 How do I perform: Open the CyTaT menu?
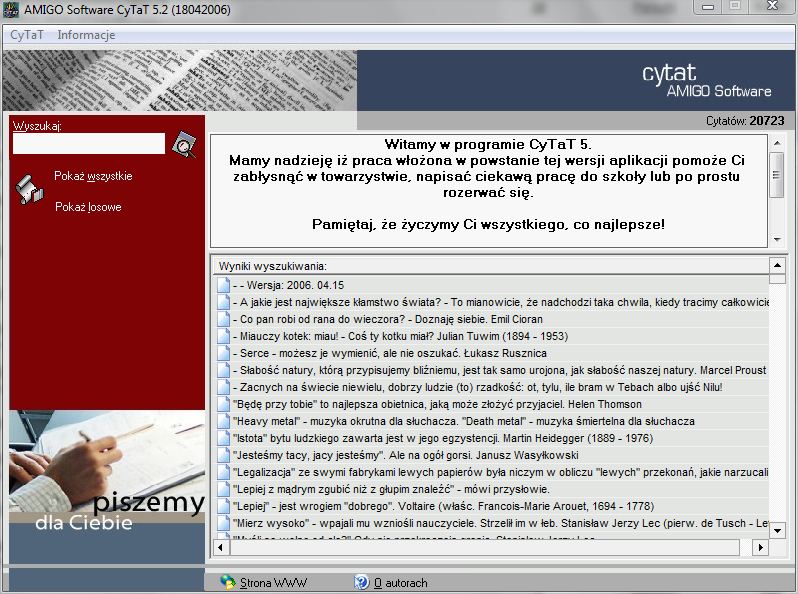[27, 35]
